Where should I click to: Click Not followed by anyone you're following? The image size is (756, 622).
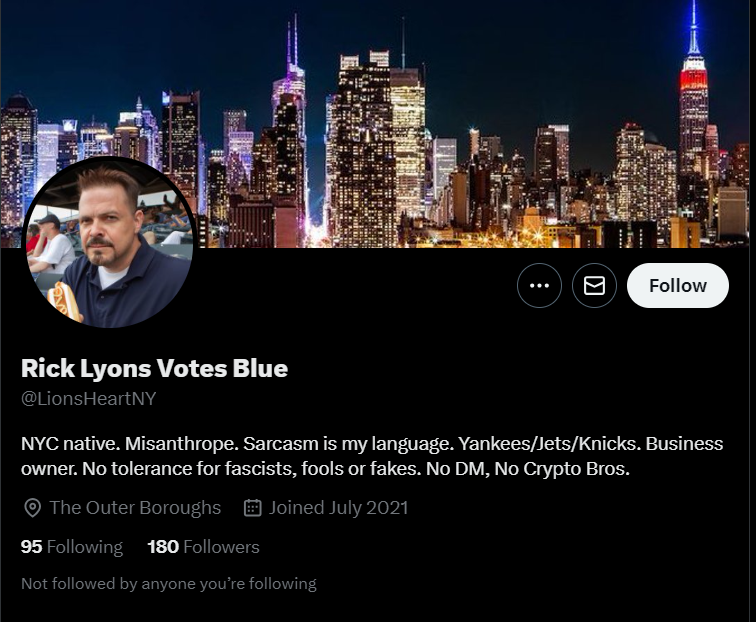[169, 583]
